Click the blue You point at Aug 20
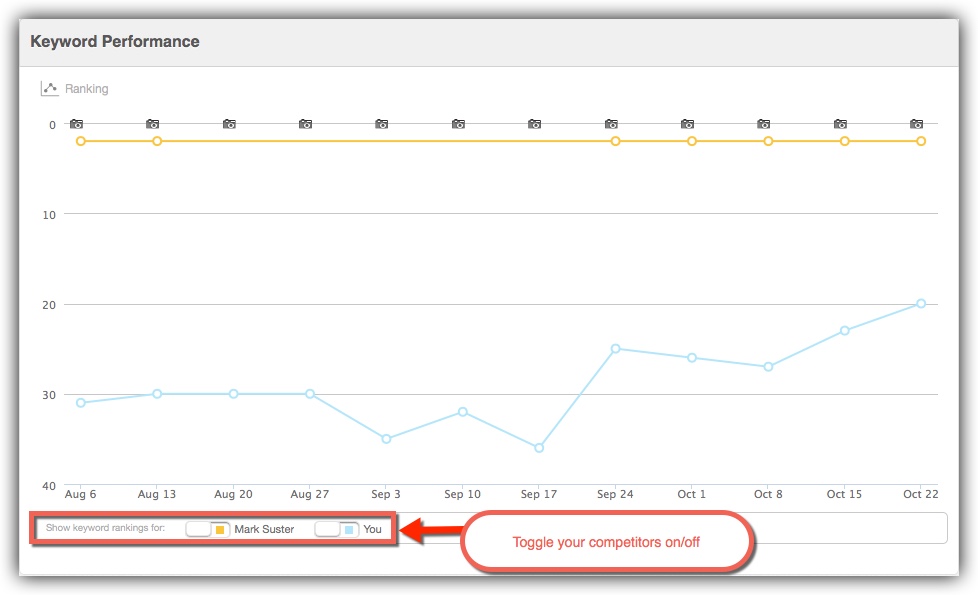This screenshot has width=978, height=595. point(233,394)
